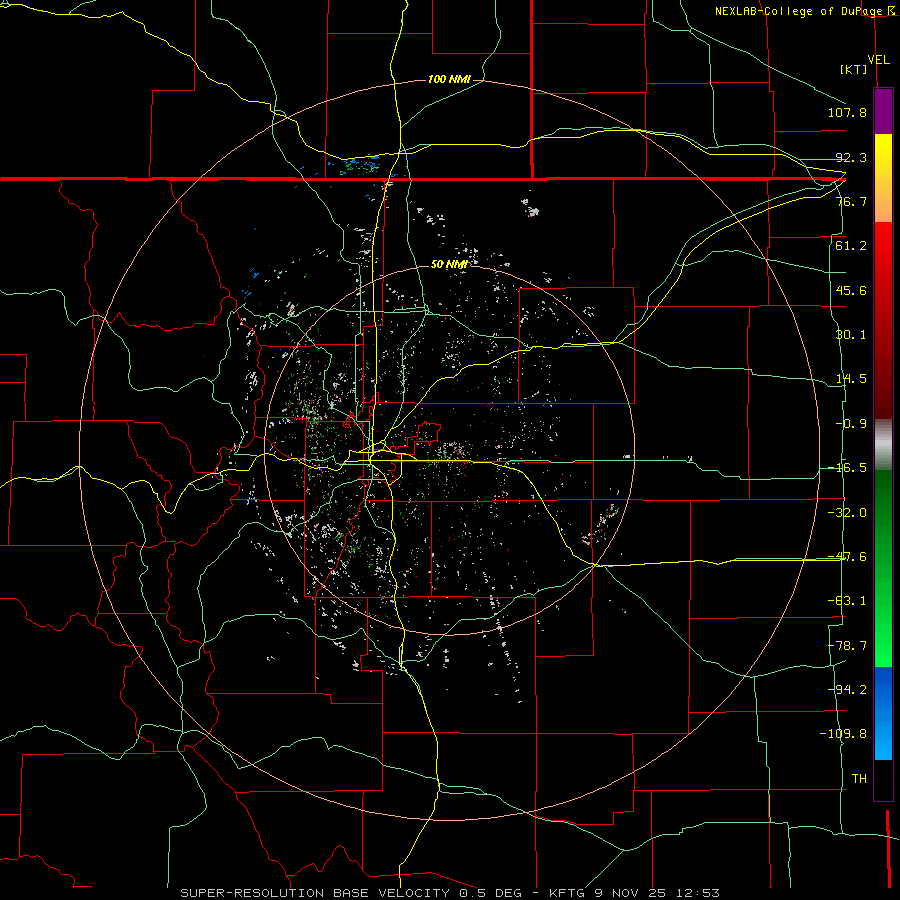Viewport: 900px width, 900px height.
Task: Select the -47.6 value on the velocity scale
Action: click(x=847, y=557)
